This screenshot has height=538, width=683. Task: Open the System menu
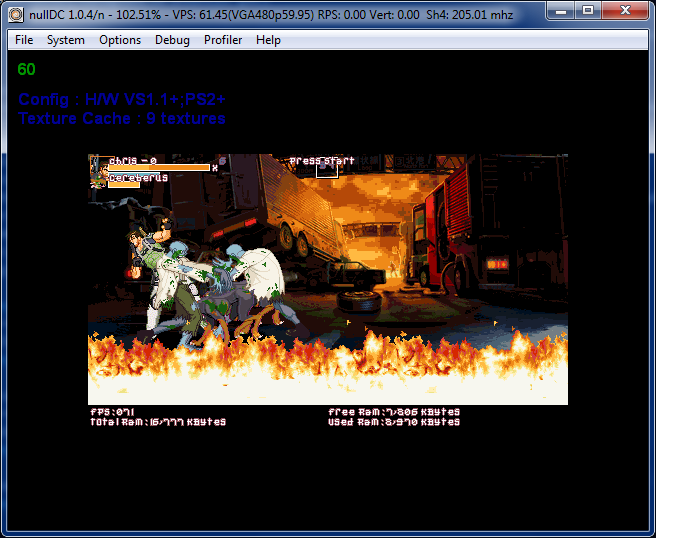pyautogui.click(x=66, y=40)
